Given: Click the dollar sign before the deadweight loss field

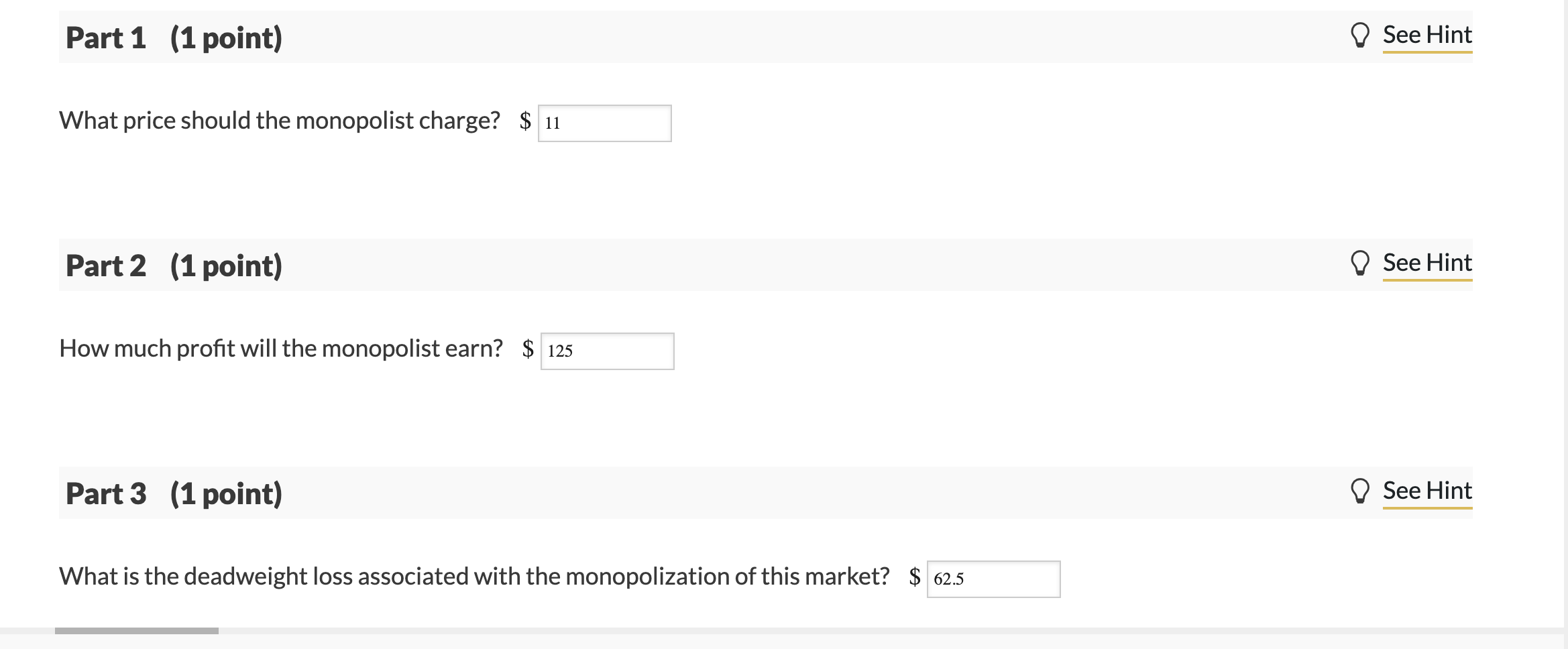Looking at the screenshot, I should (915, 577).
